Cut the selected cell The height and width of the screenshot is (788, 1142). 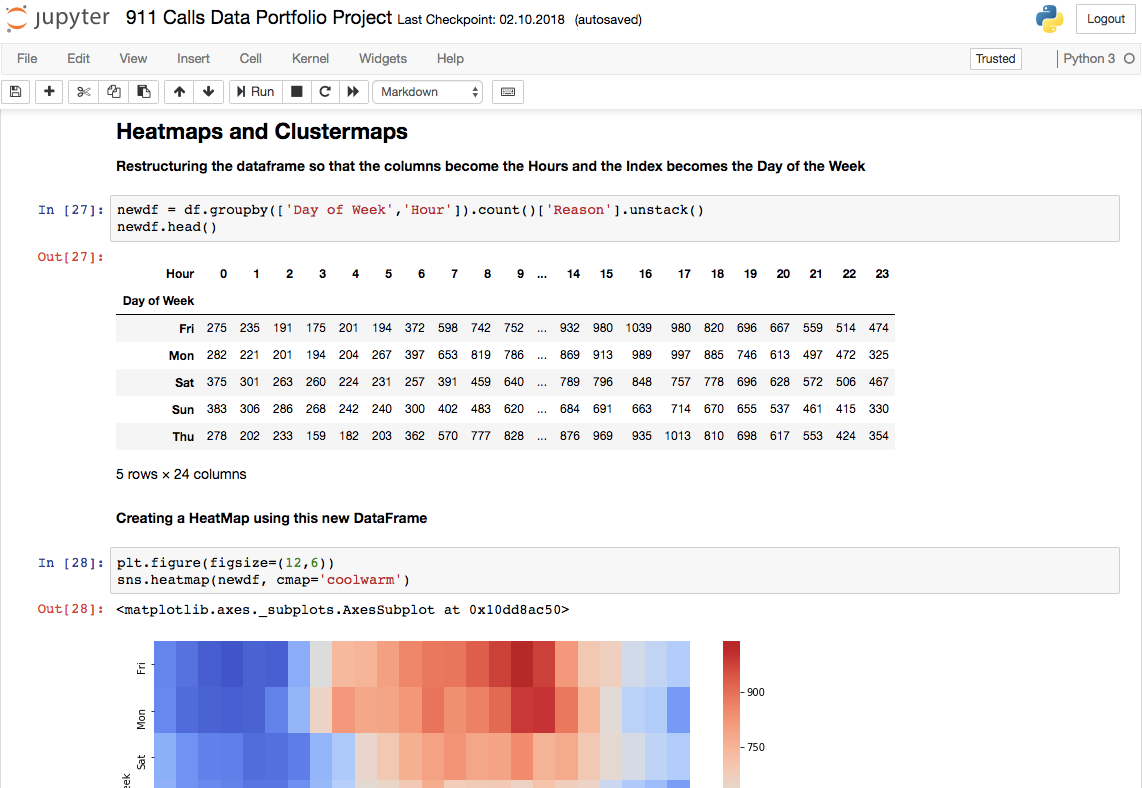(83, 91)
